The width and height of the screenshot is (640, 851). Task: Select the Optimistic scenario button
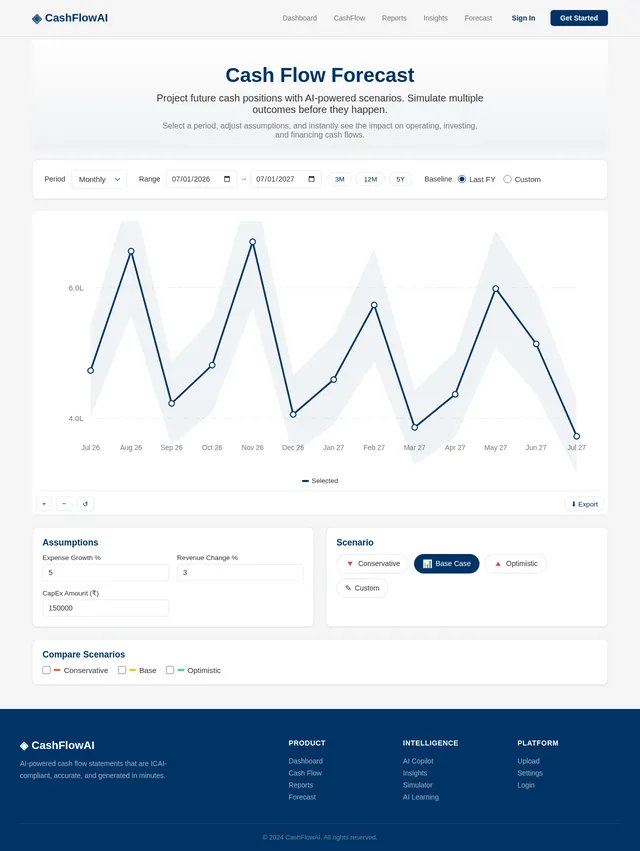pos(515,563)
